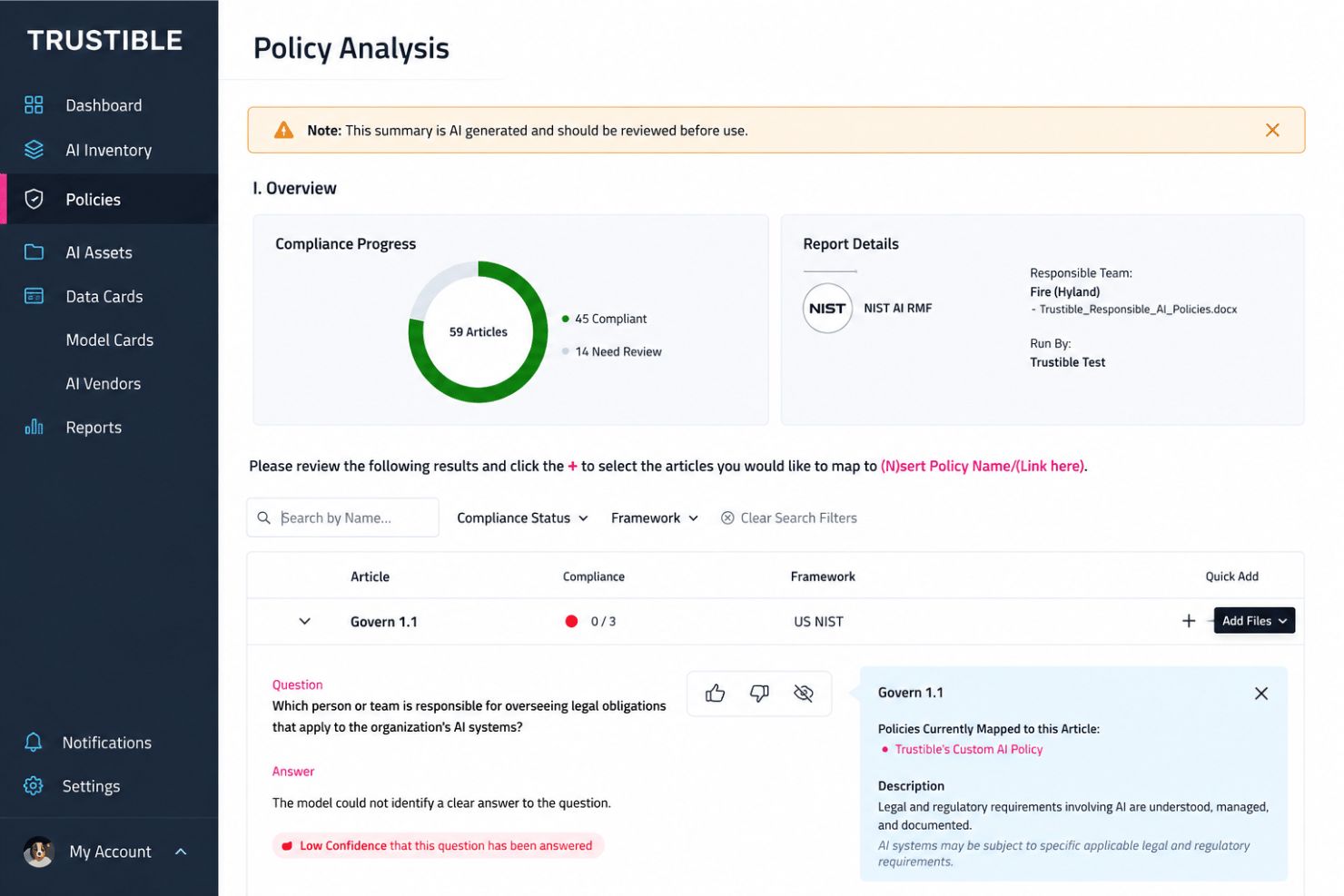Viewport: 1344px width, 896px height.
Task: Select Model Cards in the sidebar
Action: 109,340
